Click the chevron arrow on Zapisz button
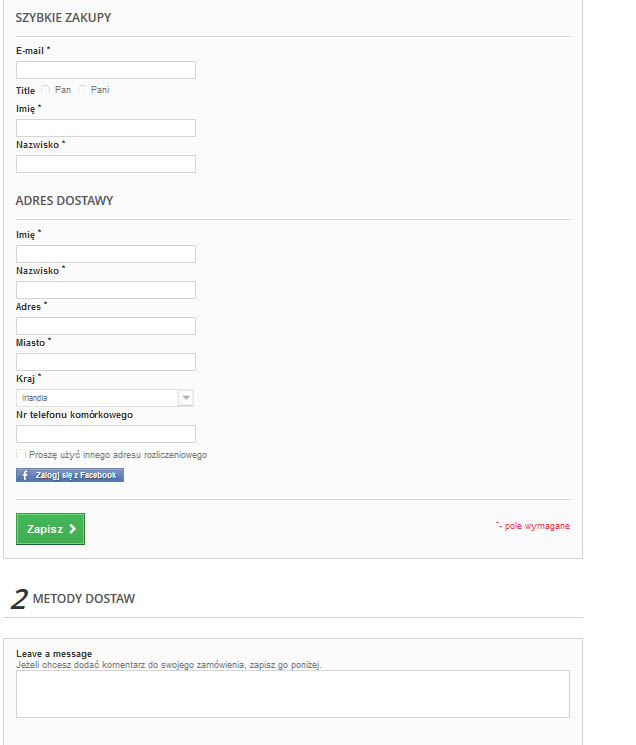Screen dimensions: 636x745 pyautogui.click(x=72, y=529)
